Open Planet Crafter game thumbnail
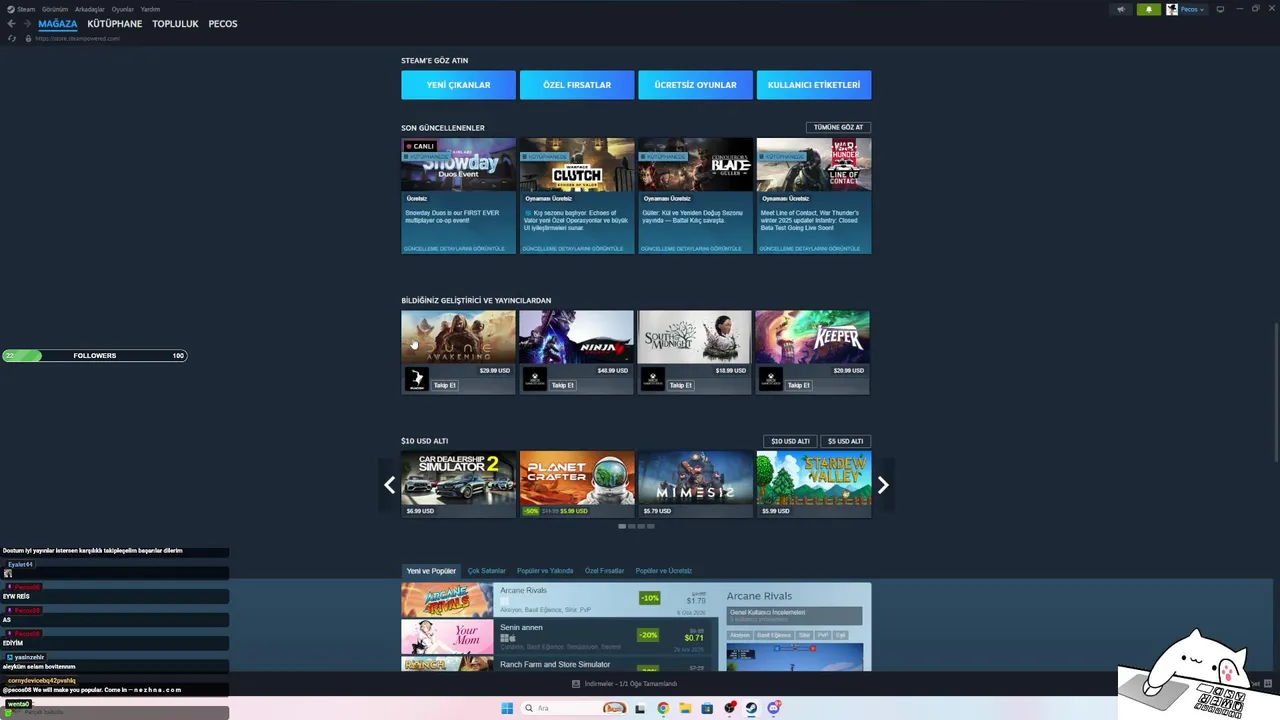This screenshot has width=1280, height=720. click(577, 477)
